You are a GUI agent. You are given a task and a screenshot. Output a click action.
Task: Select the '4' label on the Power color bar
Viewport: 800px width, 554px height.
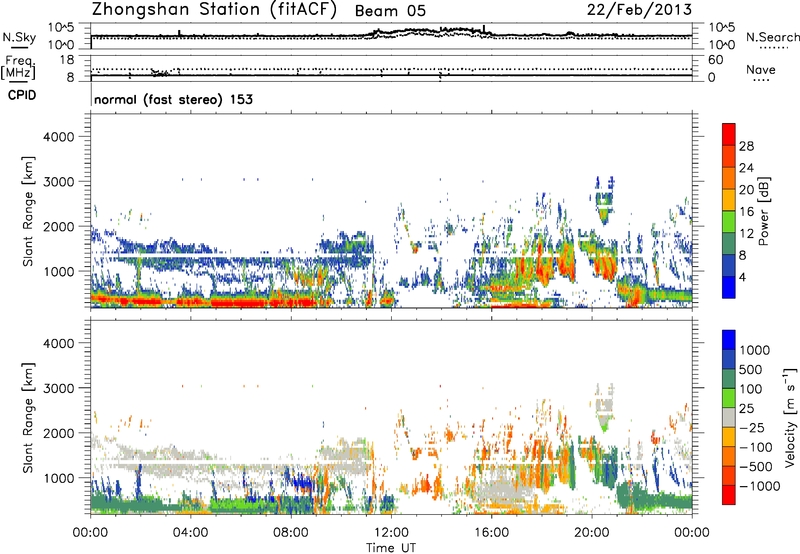(x=742, y=277)
